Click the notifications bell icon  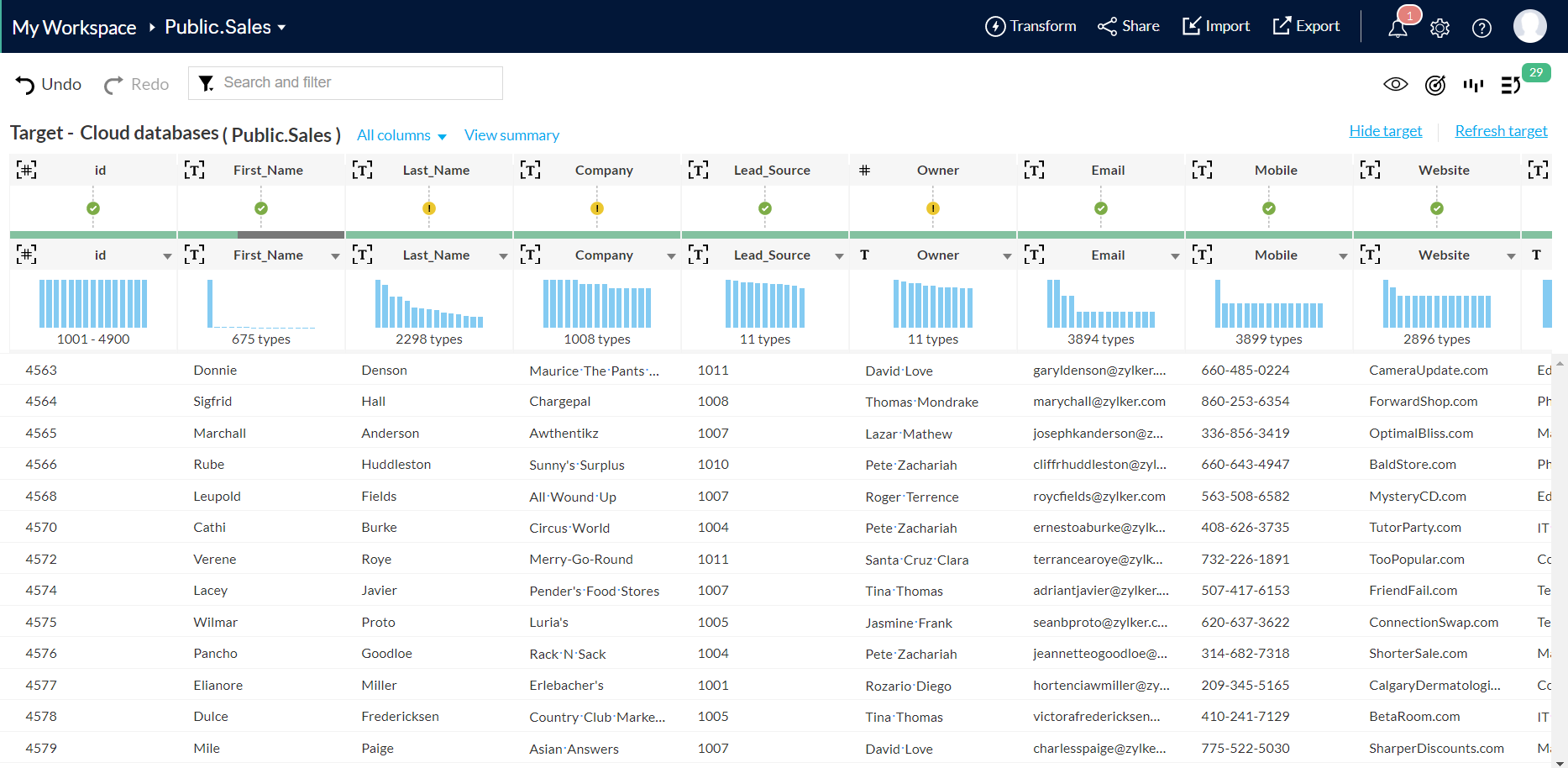pos(1398,28)
